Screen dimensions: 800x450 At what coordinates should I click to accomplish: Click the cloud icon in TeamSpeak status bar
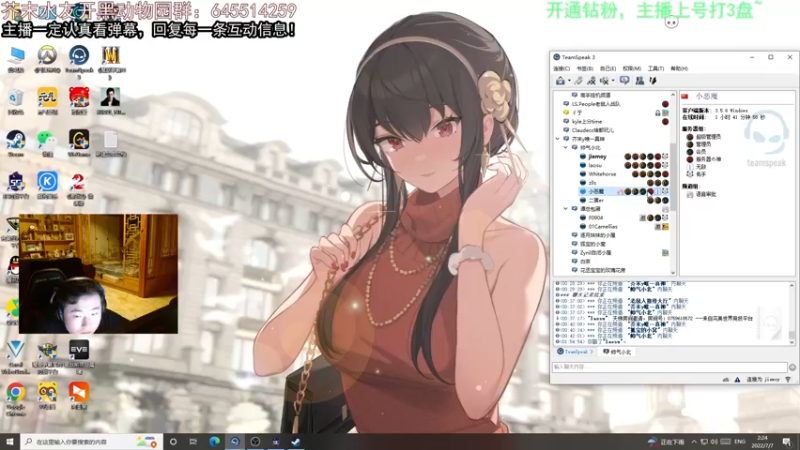pyautogui.click(x=726, y=380)
